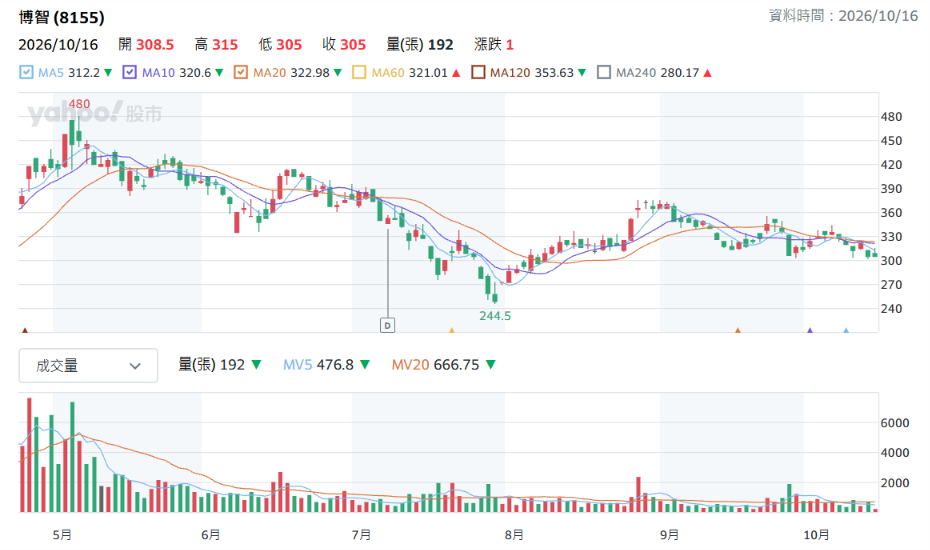This screenshot has width=930, height=550.
Task: Click the 10月 axis label
Action: click(x=816, y=535)
